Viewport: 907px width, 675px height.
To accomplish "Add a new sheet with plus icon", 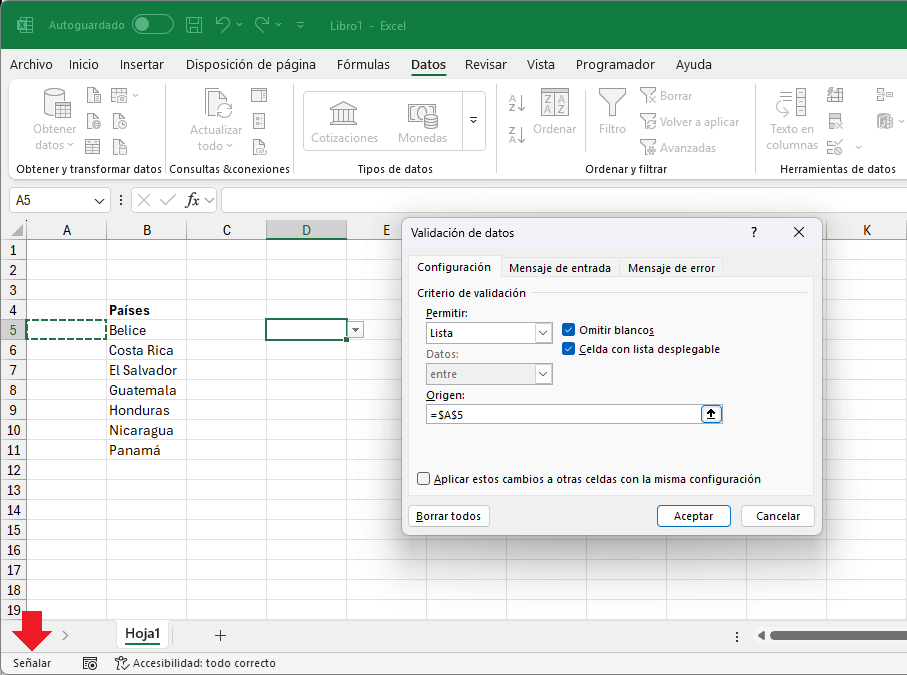I will pos(220,636).
